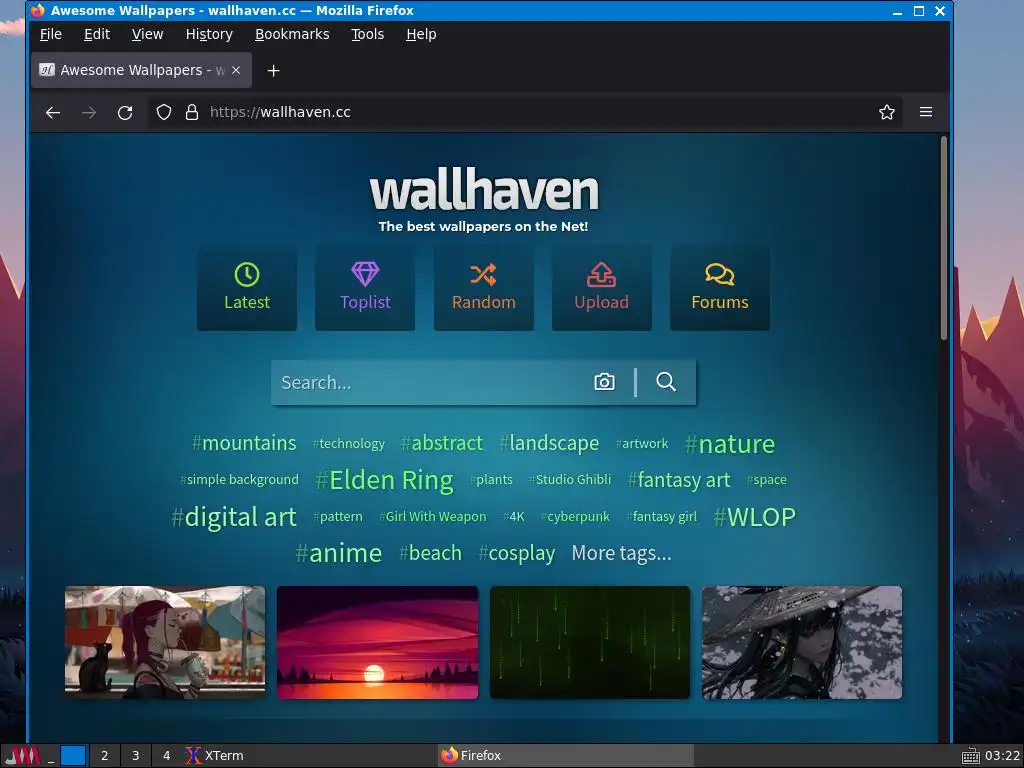Select the Awesome Wallpapers browser tab
Screen dimensions: 1024x768
point(141,70)
